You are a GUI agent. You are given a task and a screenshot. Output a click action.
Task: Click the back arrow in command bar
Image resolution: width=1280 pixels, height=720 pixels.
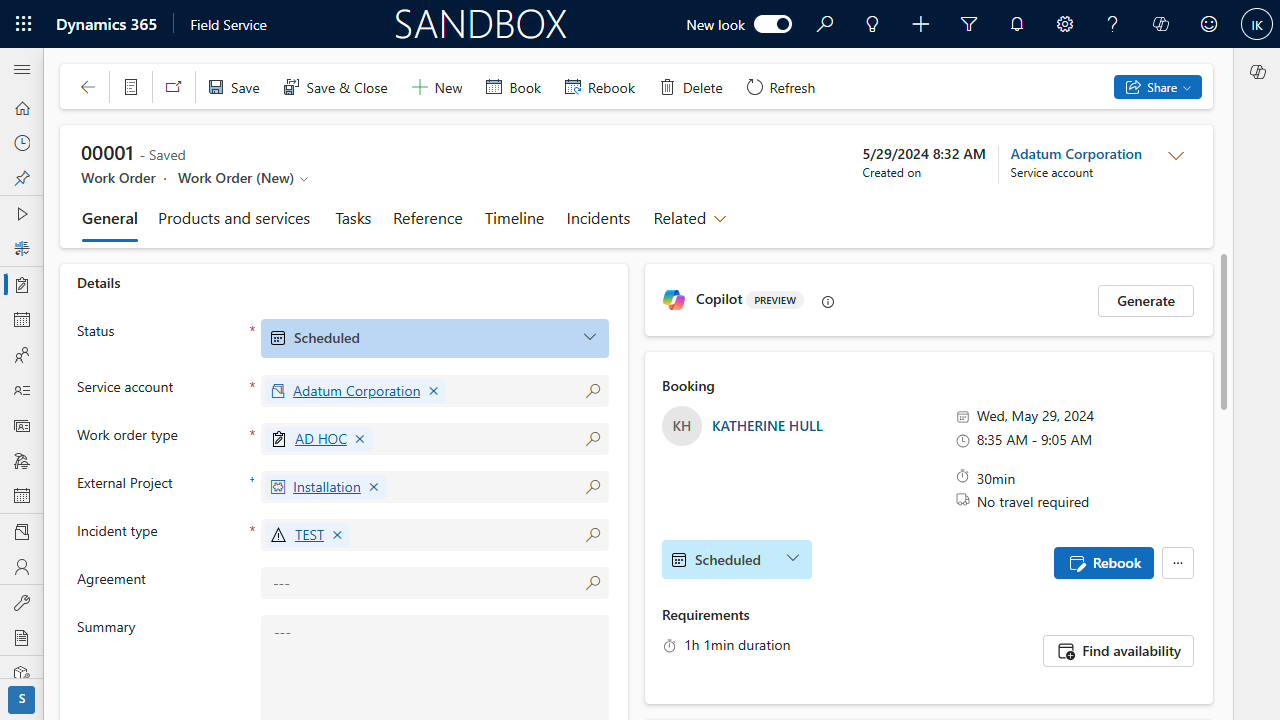pyautogui.click(x=88, y=88)
